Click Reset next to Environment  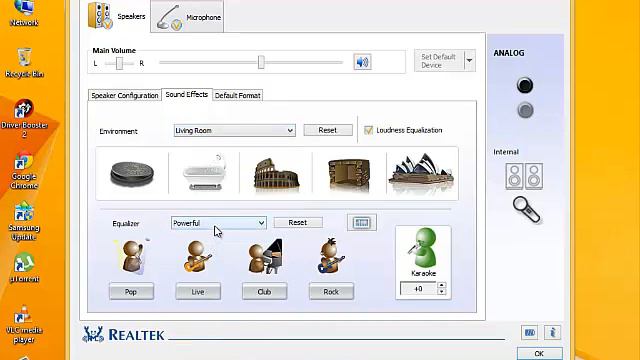tap(328, 130)
